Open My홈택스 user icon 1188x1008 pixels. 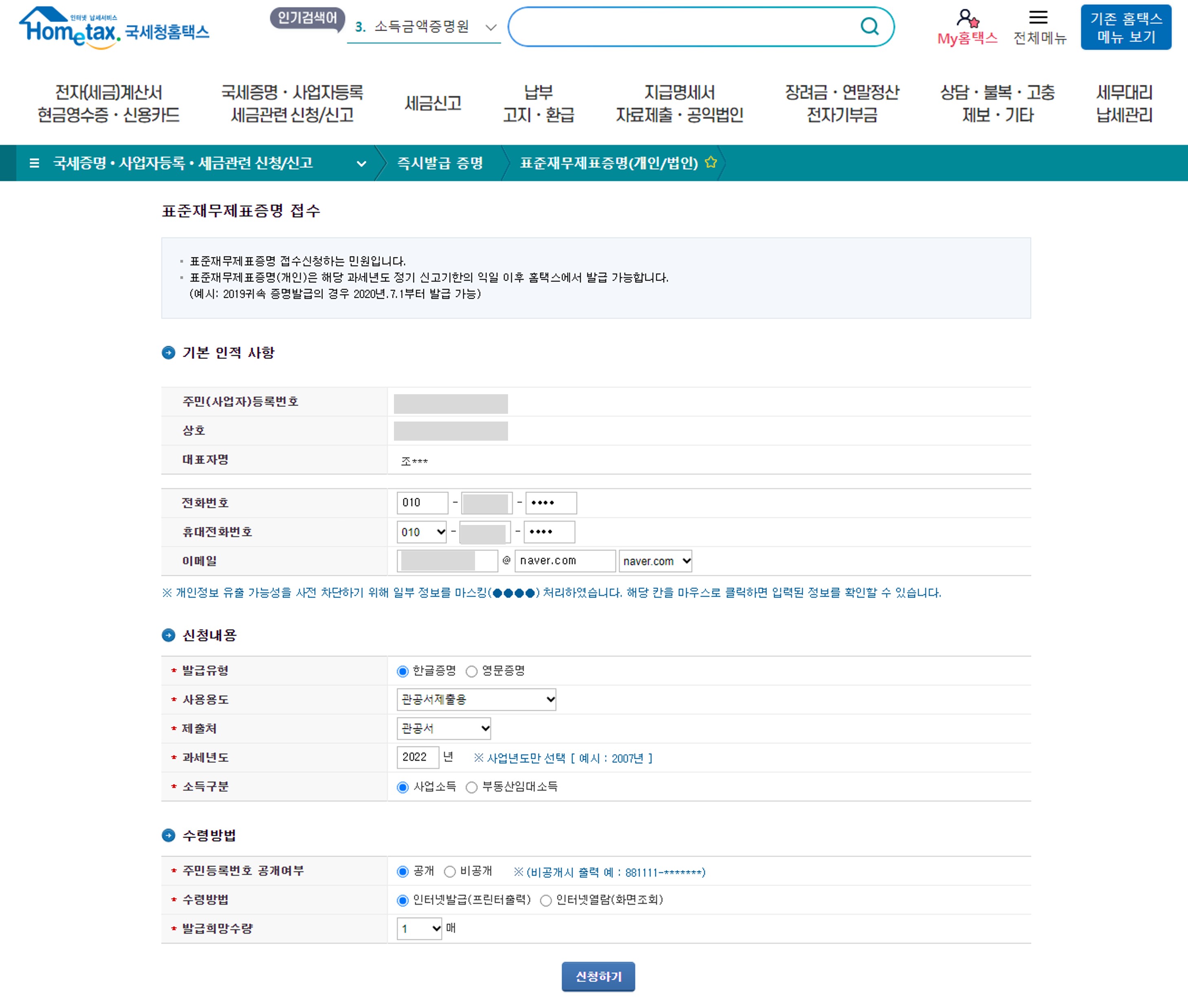[x=967, y=19]
